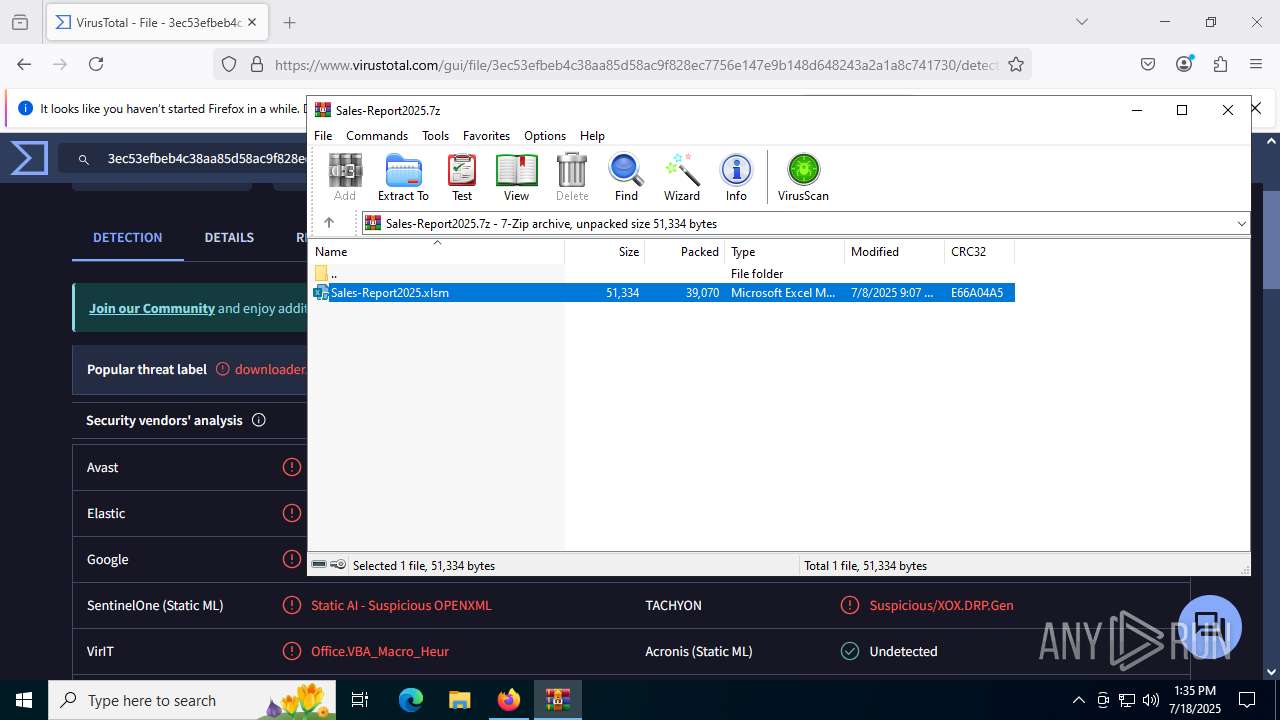Click the site security lock icon
This screenshot has width=1280, height=720.
[x=256, y=64]
